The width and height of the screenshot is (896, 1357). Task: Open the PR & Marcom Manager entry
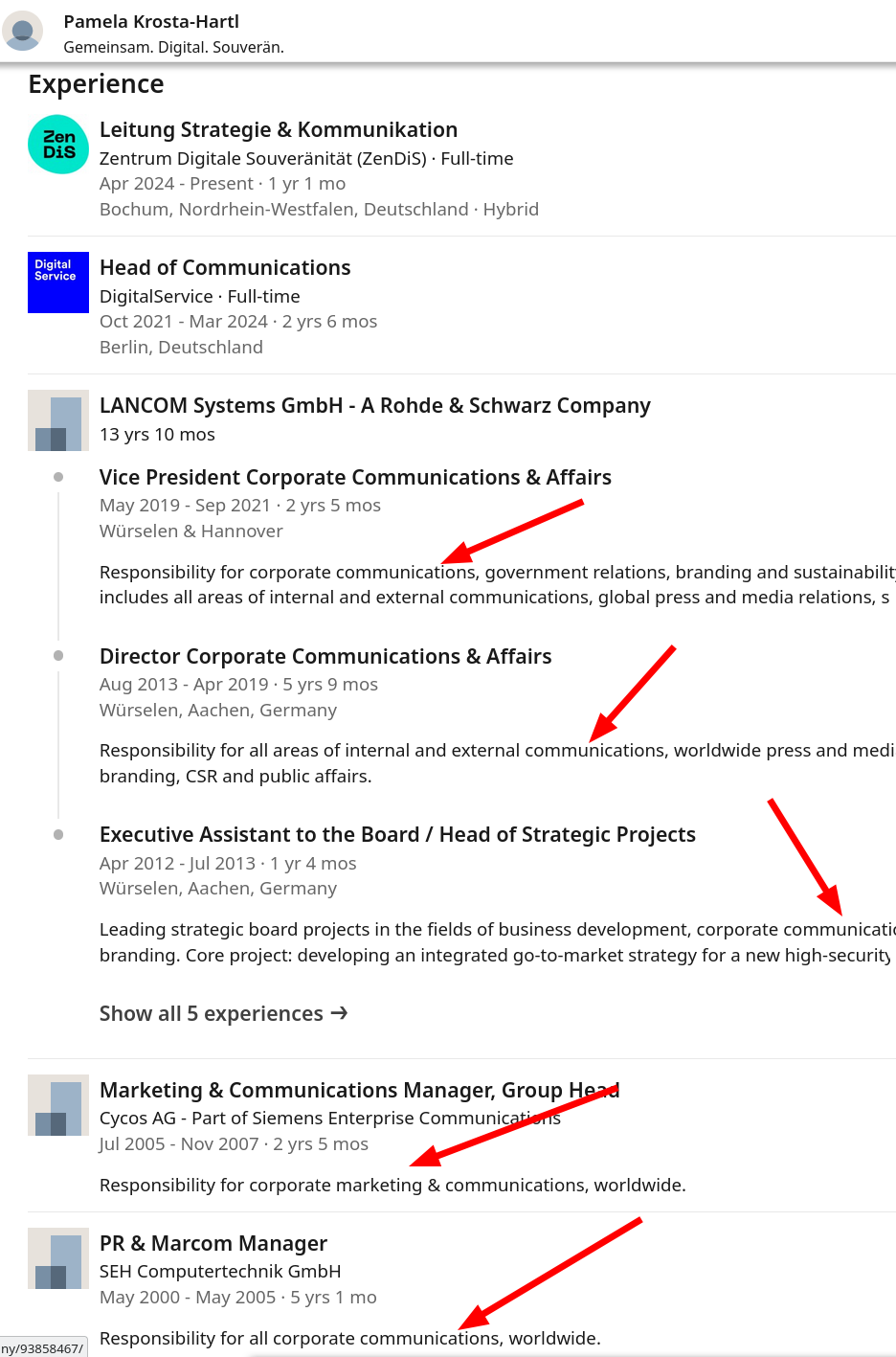coord(213,1243)
